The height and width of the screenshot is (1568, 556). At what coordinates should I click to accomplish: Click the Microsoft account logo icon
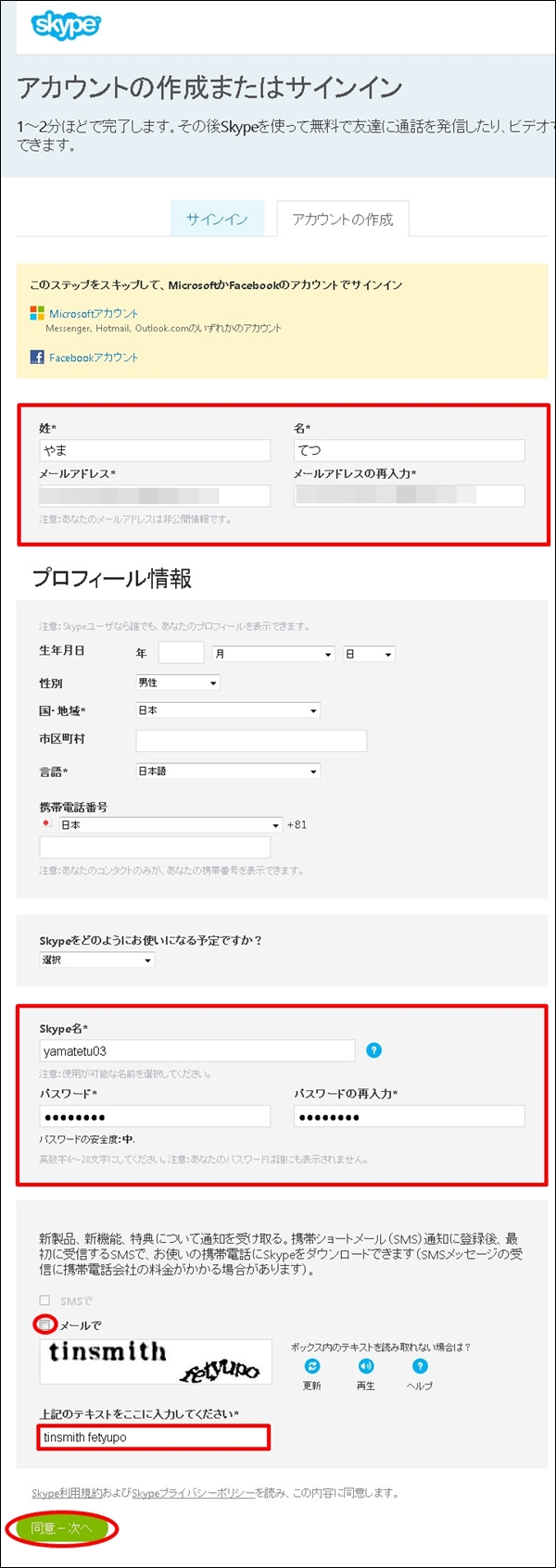point(37,313)
